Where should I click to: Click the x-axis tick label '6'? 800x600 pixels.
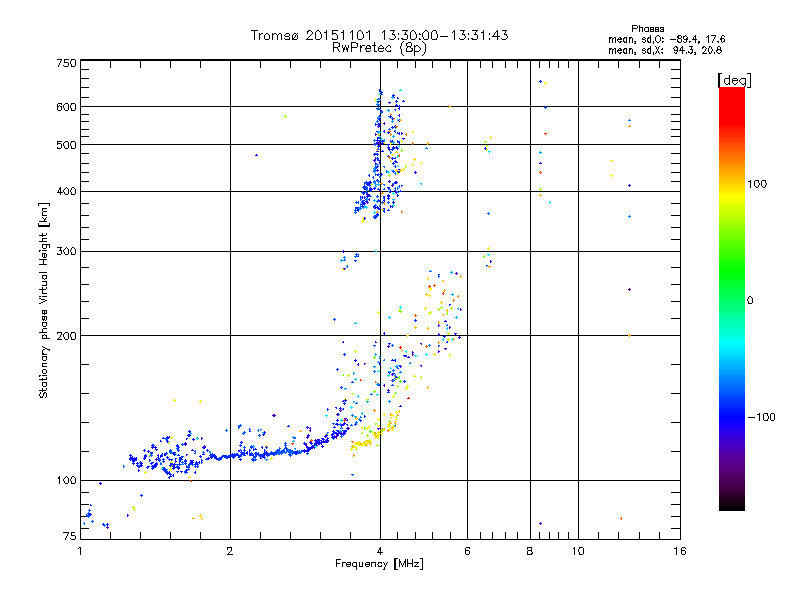point(467,551)
